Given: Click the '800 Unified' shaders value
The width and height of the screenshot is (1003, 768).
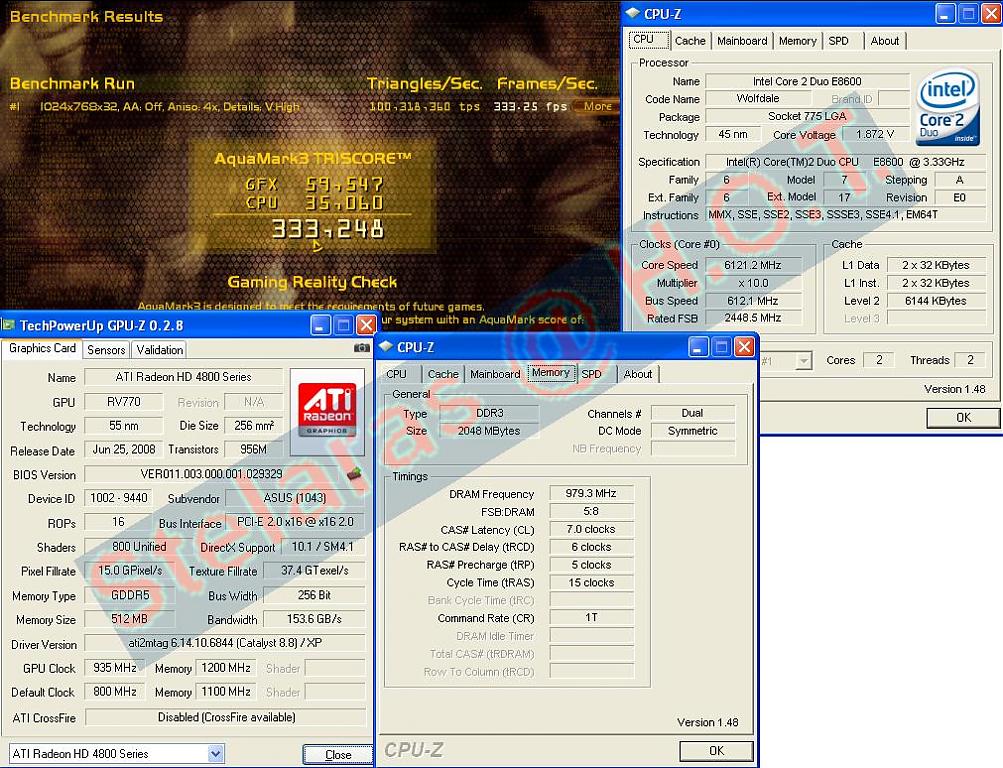Looking at the screenshot, I should pyautogui.click(x=139, y=547).
